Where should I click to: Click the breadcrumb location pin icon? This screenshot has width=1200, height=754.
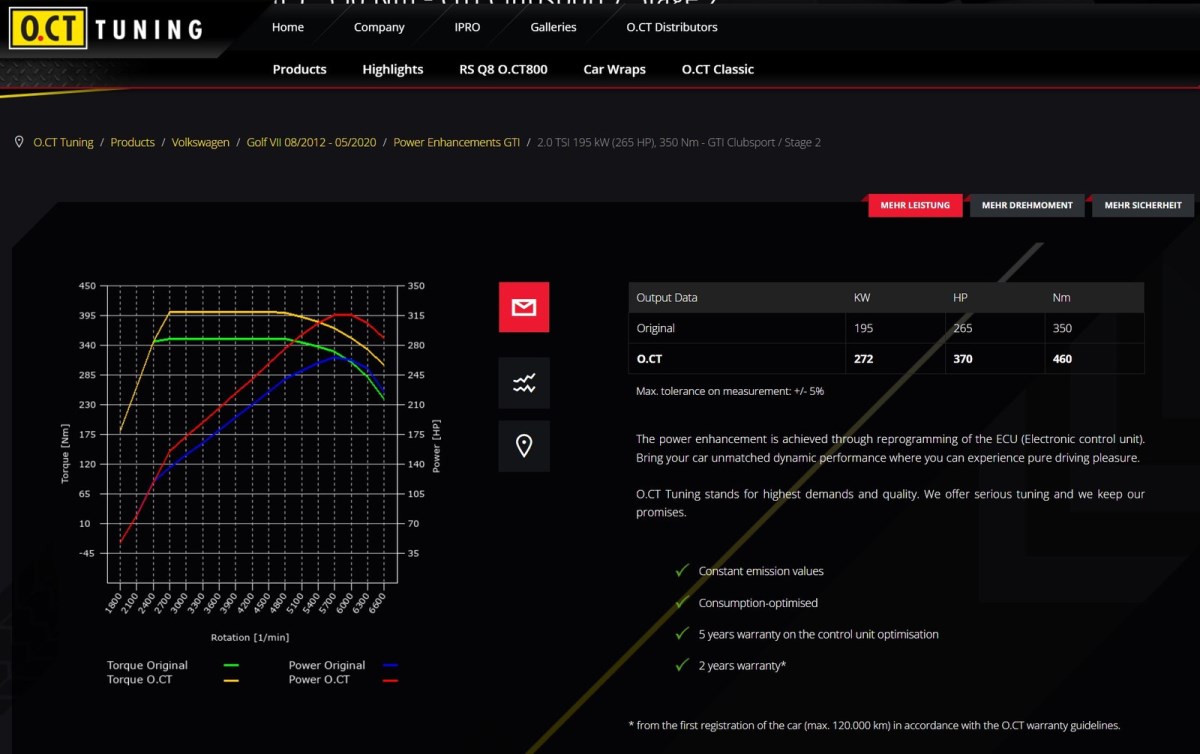[x=19, y=142]
